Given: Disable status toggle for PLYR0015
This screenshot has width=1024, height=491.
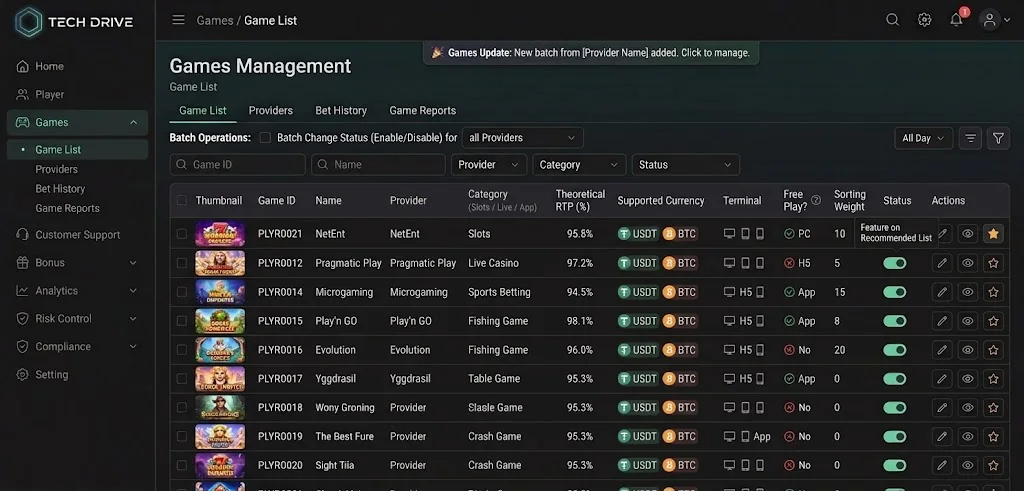Looking at the screenshot, I should (x=895, y=321).
